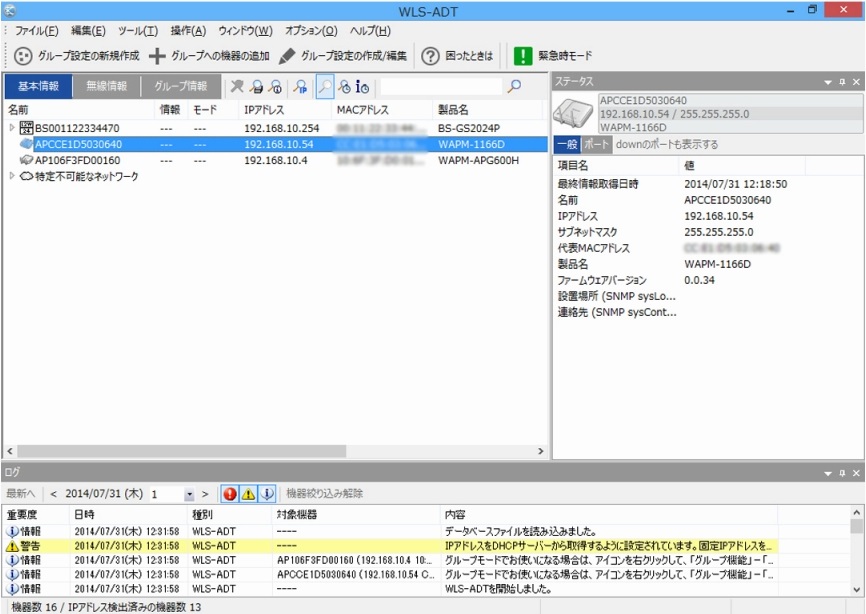The height and width of the screenshot is (614, 866).
Task: Click the group settings new creation icon
Action: click(x=23, y=56)
